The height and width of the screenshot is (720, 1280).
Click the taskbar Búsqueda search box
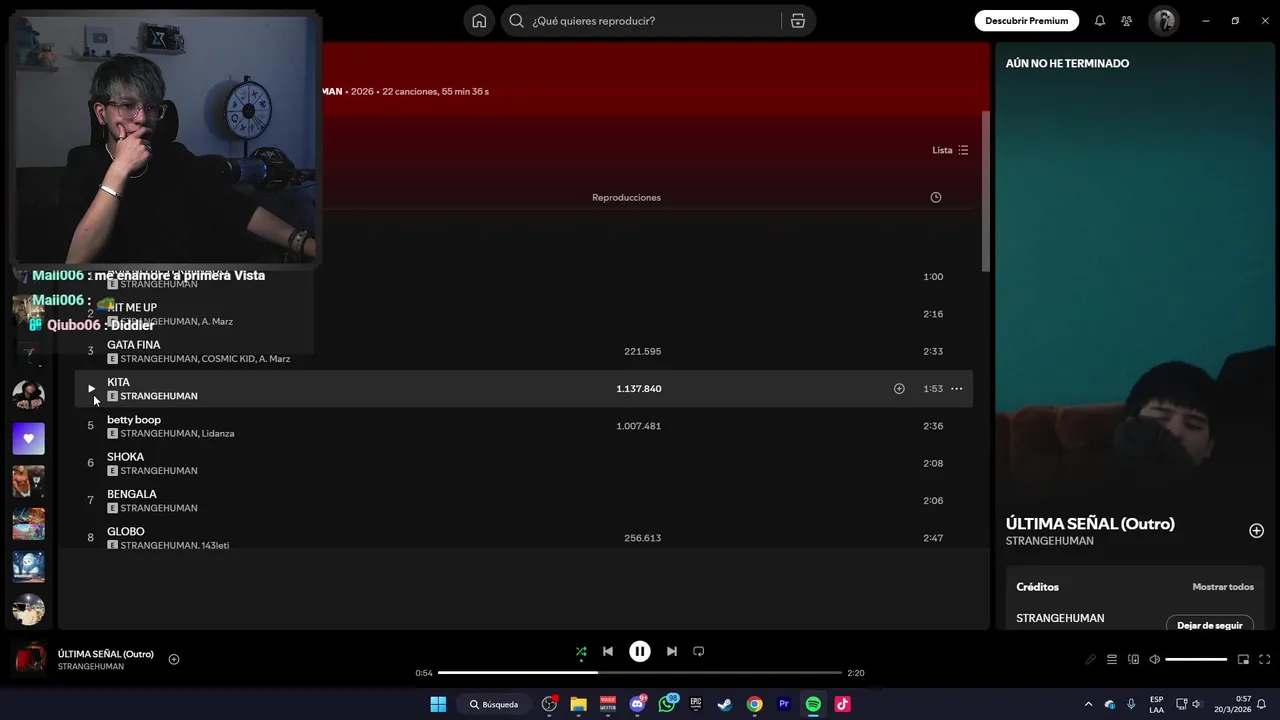tap(493, 704)
